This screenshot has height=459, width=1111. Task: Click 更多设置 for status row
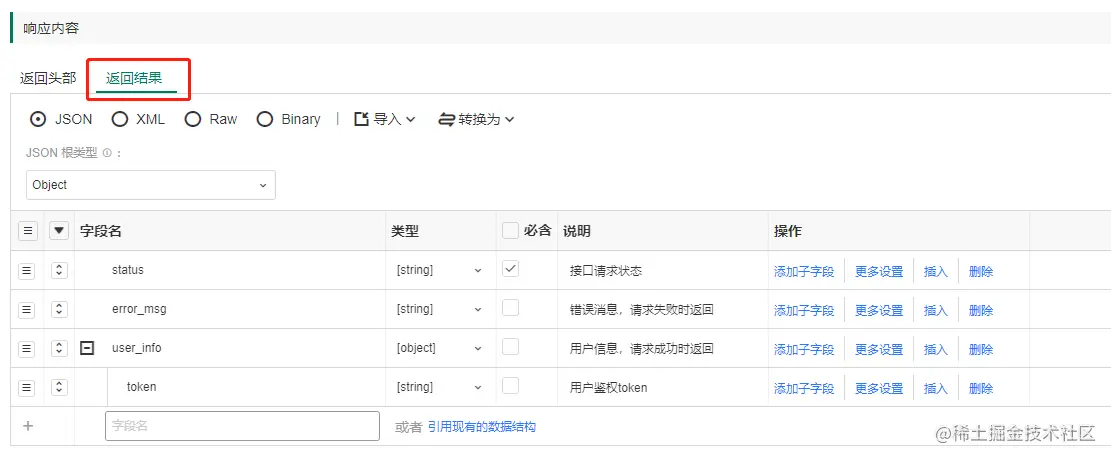[879, 271]
